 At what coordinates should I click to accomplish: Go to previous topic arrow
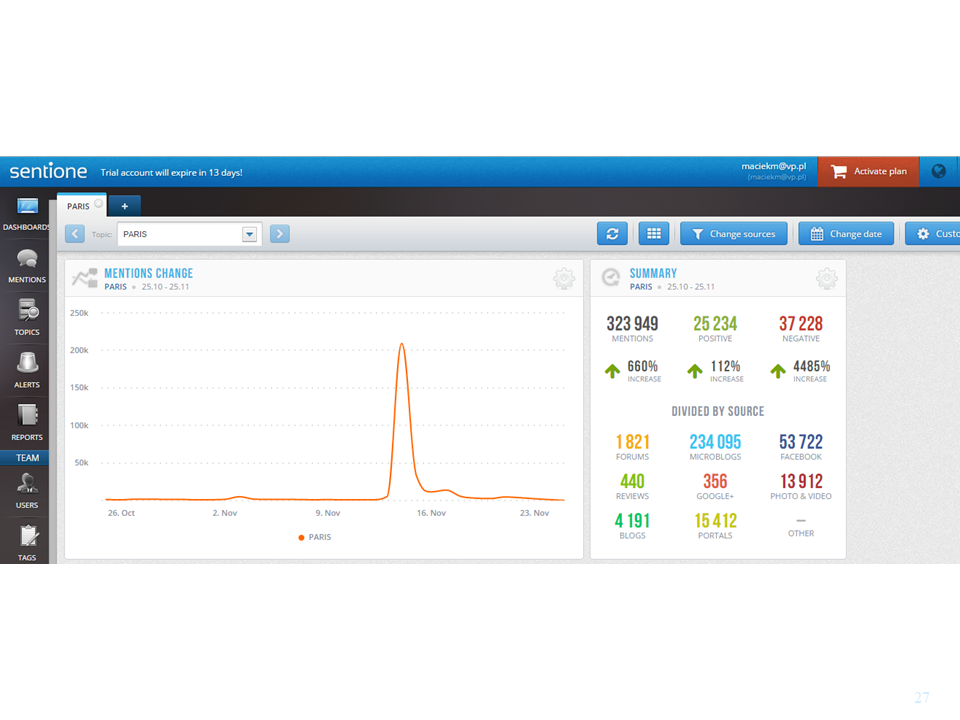point(75,233)
